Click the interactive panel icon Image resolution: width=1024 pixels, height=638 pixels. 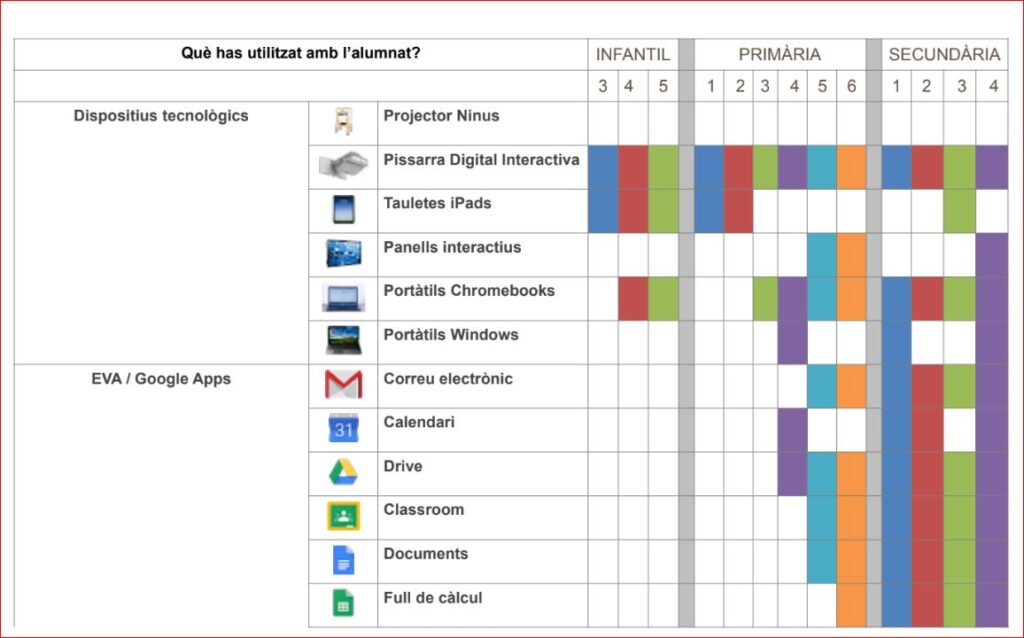[343, 254]
